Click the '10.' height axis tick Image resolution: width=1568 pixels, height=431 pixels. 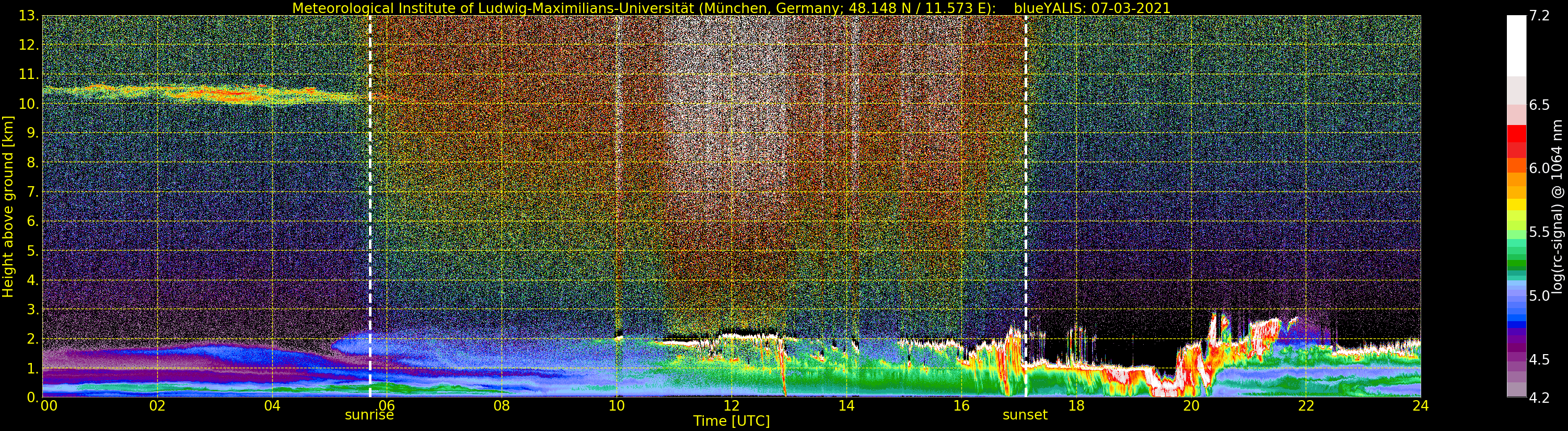click(x=29, y=104)
